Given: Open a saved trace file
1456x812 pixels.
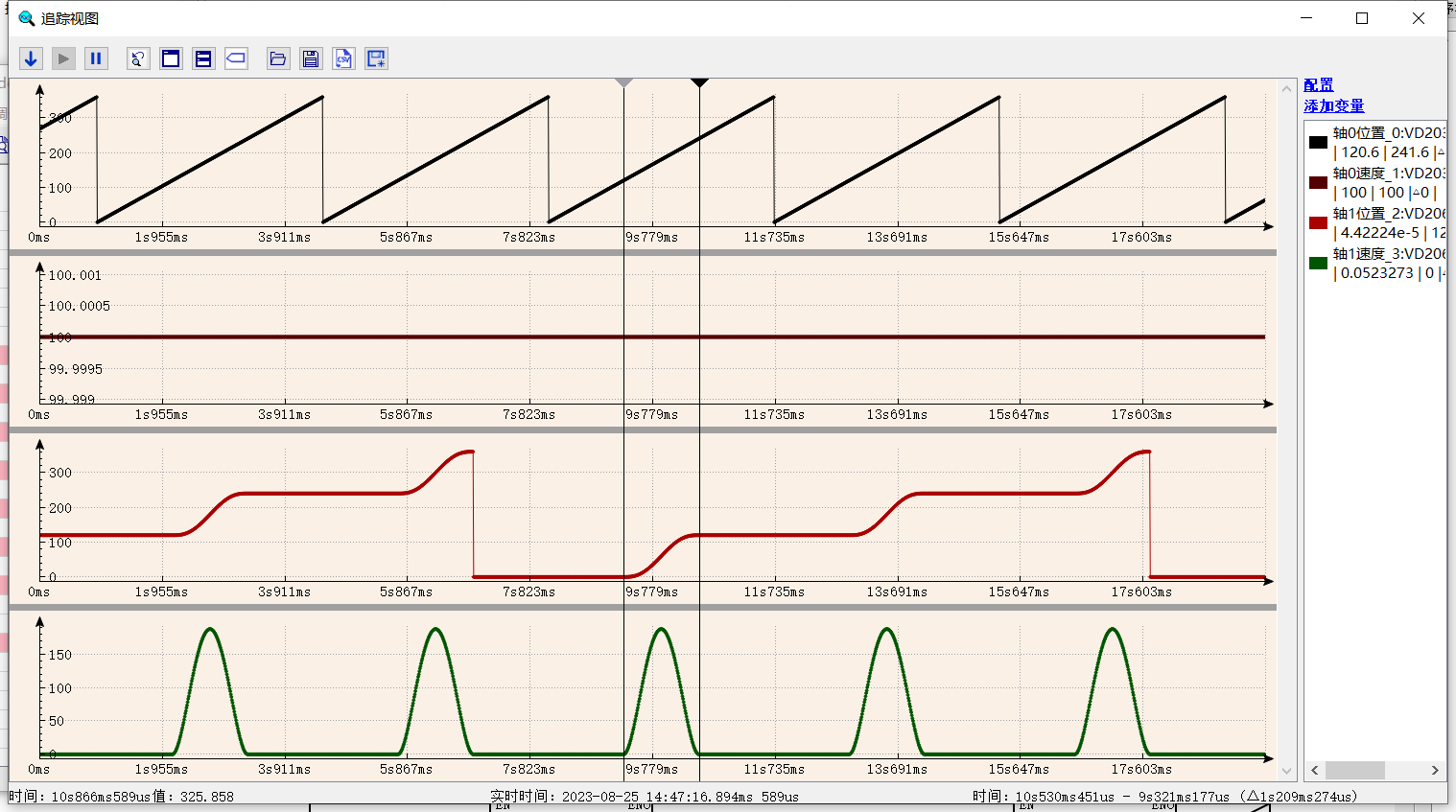Looking at the screenshot, I should pyautogui.click(x=278, y=58).
